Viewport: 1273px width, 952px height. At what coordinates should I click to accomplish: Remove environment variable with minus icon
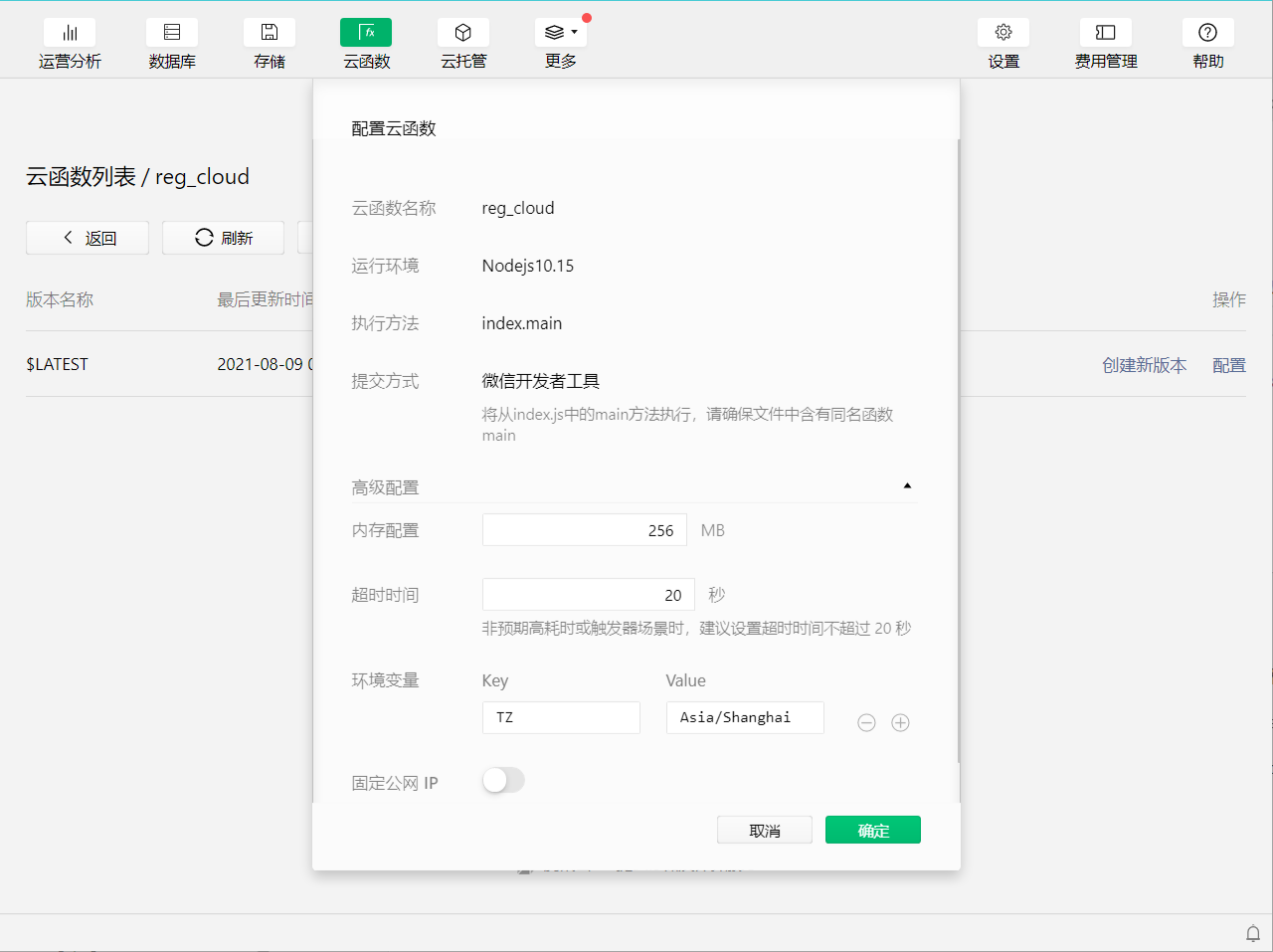(866, 723)
